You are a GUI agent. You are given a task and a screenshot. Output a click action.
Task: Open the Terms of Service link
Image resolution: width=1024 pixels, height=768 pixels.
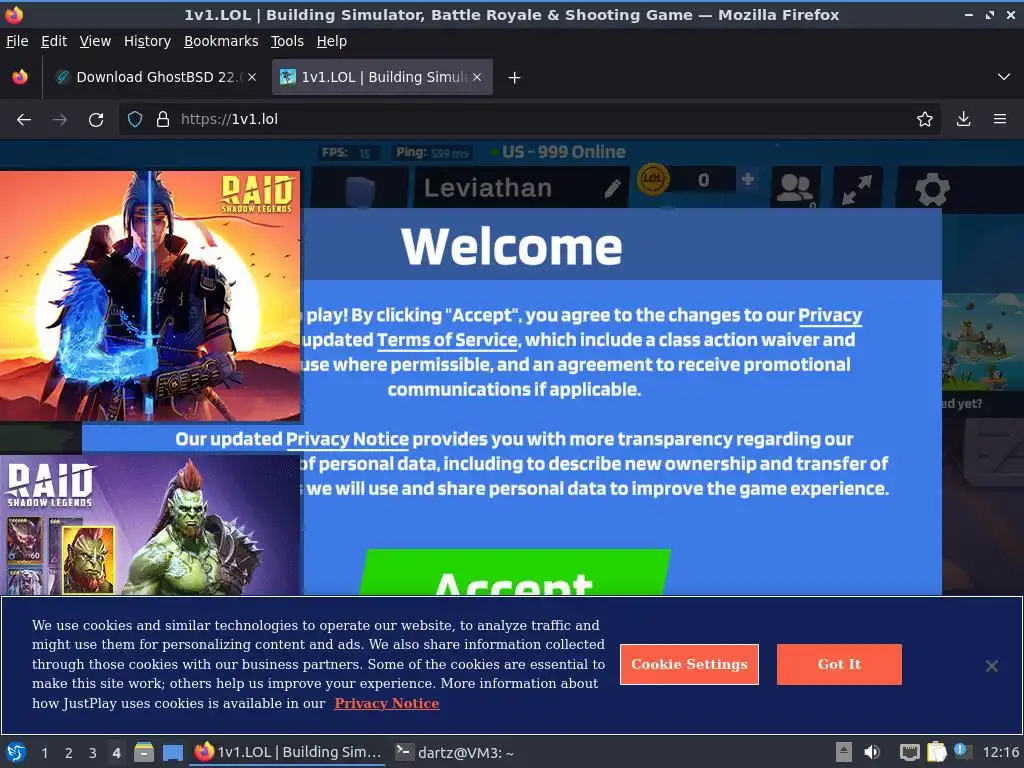pos(447,340)
